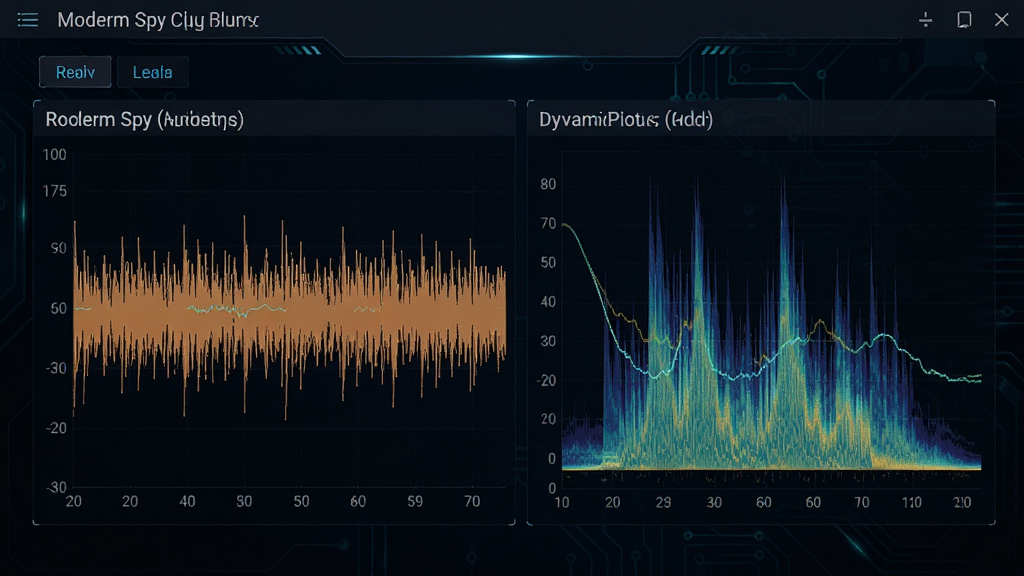Click the 175 label on waveform y-axis
The height and width of the screenshot is (576, 1024).
click(x=54, y=191)
